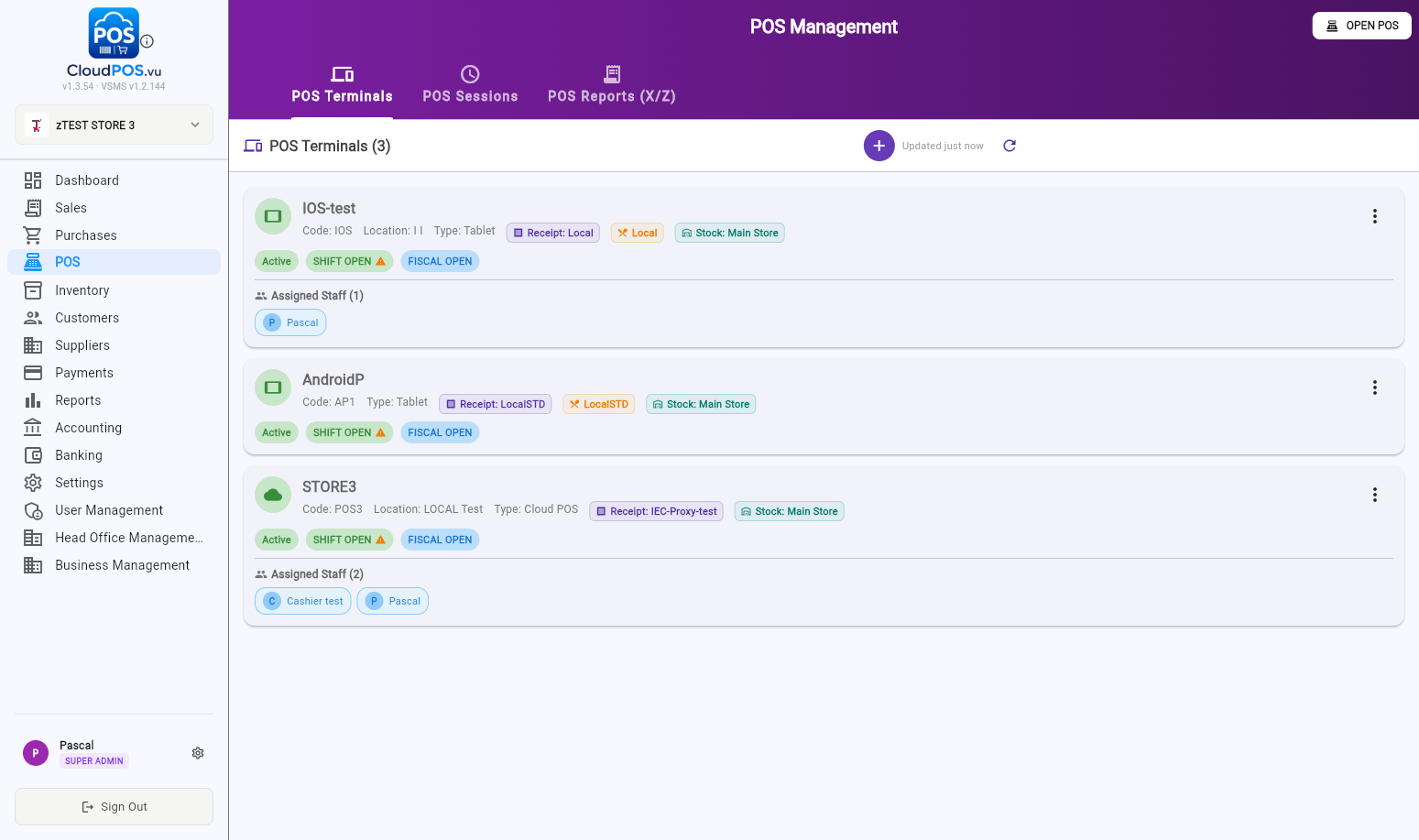Viewport: 1419px width, 840px height.
Task: Switch to the POS Reports (X/Z) tab
Action: 612,85
